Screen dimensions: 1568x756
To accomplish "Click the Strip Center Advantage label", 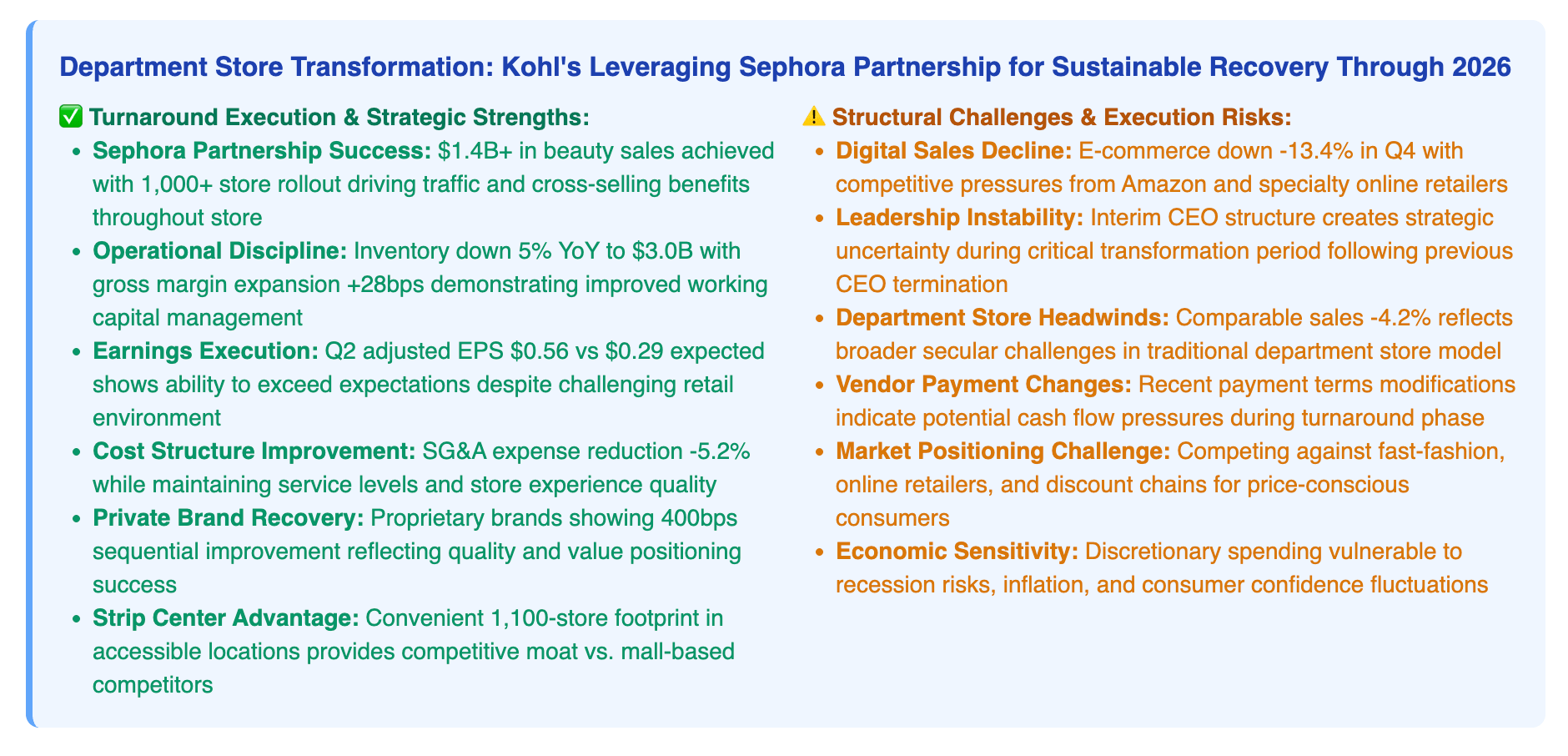I will [225, 618].
